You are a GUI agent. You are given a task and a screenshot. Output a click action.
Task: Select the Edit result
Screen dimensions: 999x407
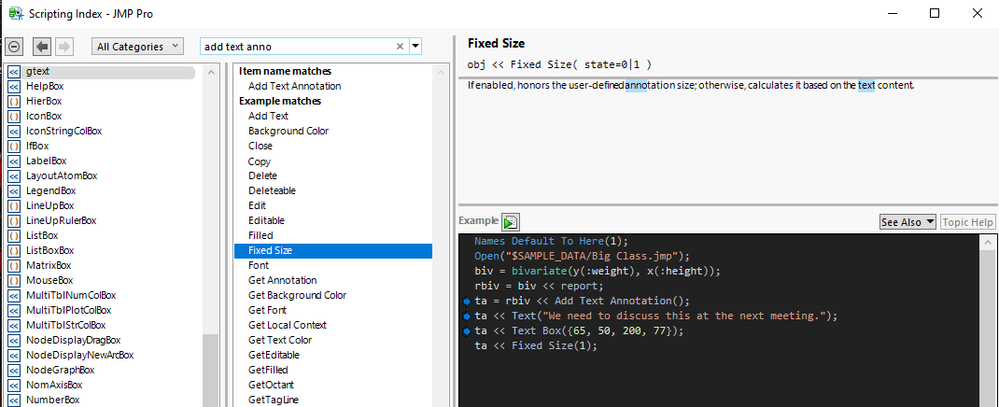(x=257, y=206)
